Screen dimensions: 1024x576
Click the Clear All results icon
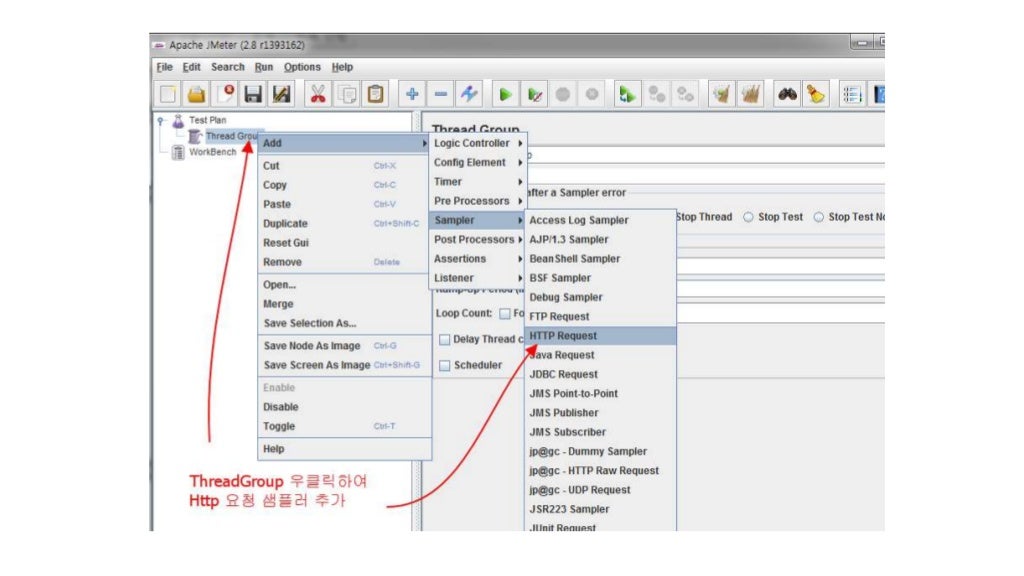tap(750, 95)
